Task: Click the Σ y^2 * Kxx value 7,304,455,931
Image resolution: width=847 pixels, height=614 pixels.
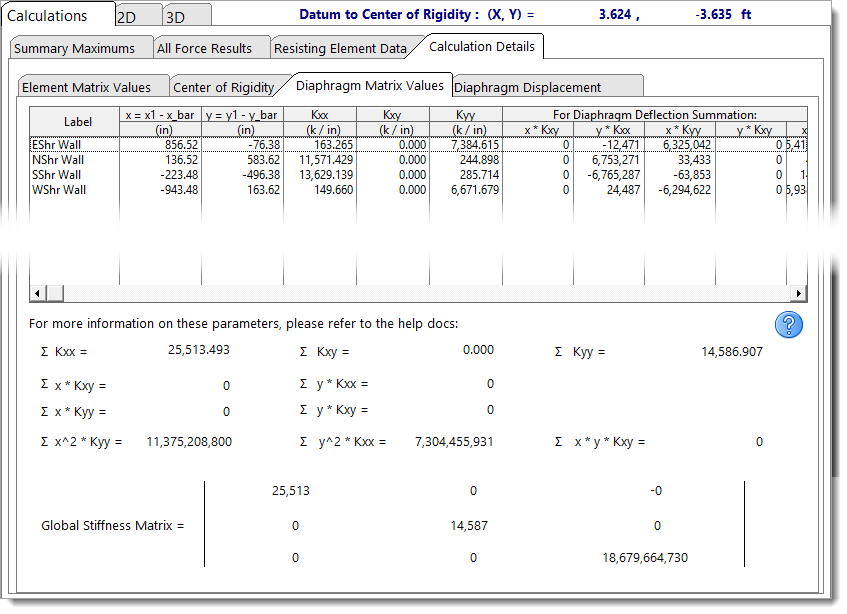Action: [x=454, y=442]
